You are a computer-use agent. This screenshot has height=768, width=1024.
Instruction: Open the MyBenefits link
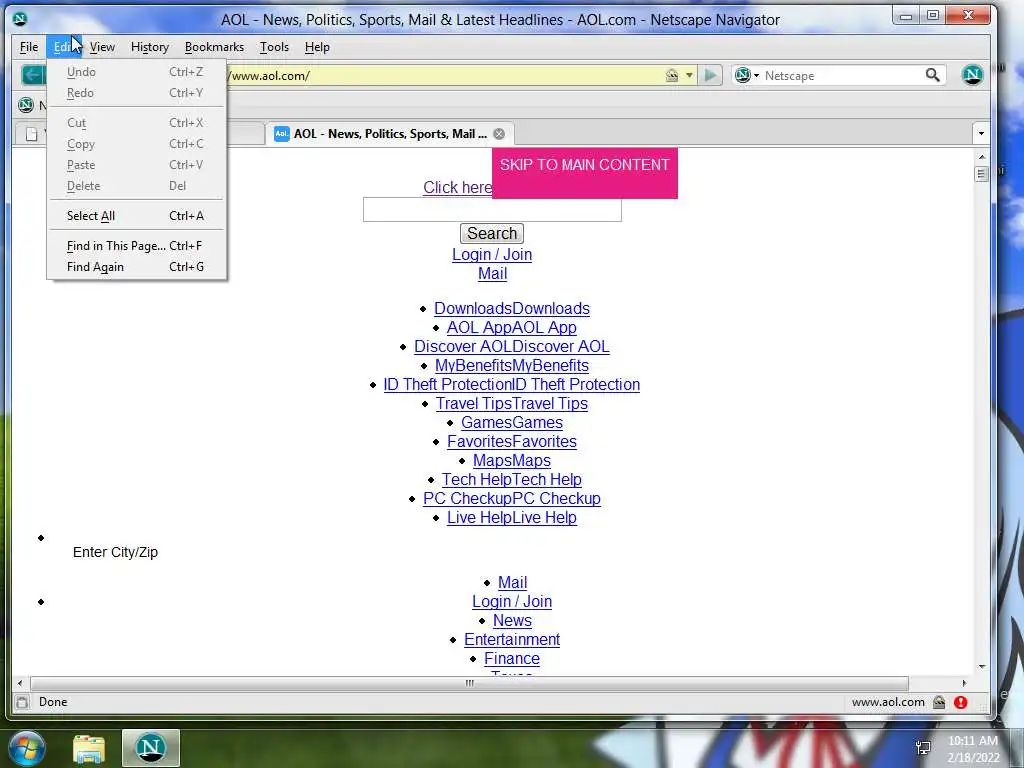pos(512,365)
